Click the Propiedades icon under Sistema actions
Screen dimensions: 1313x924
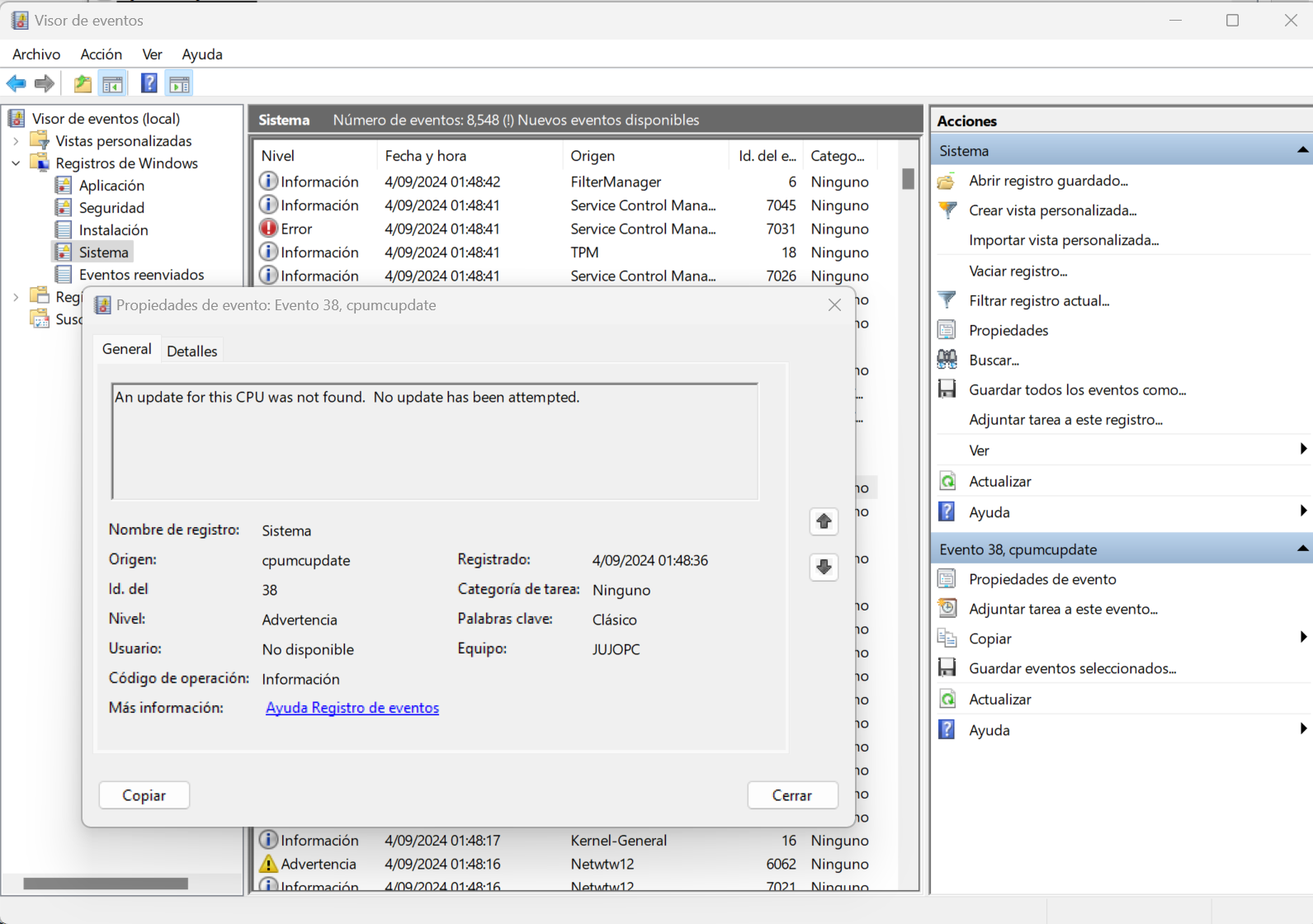(947, 330)
